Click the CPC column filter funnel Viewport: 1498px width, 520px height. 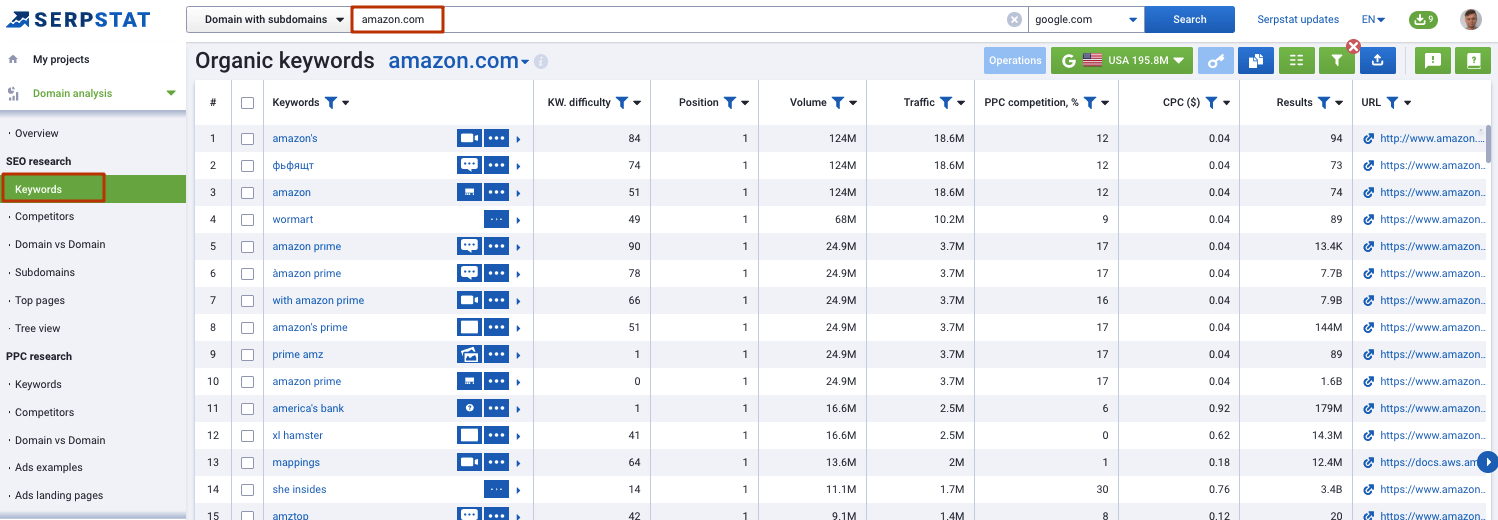tap(1211, 102)
